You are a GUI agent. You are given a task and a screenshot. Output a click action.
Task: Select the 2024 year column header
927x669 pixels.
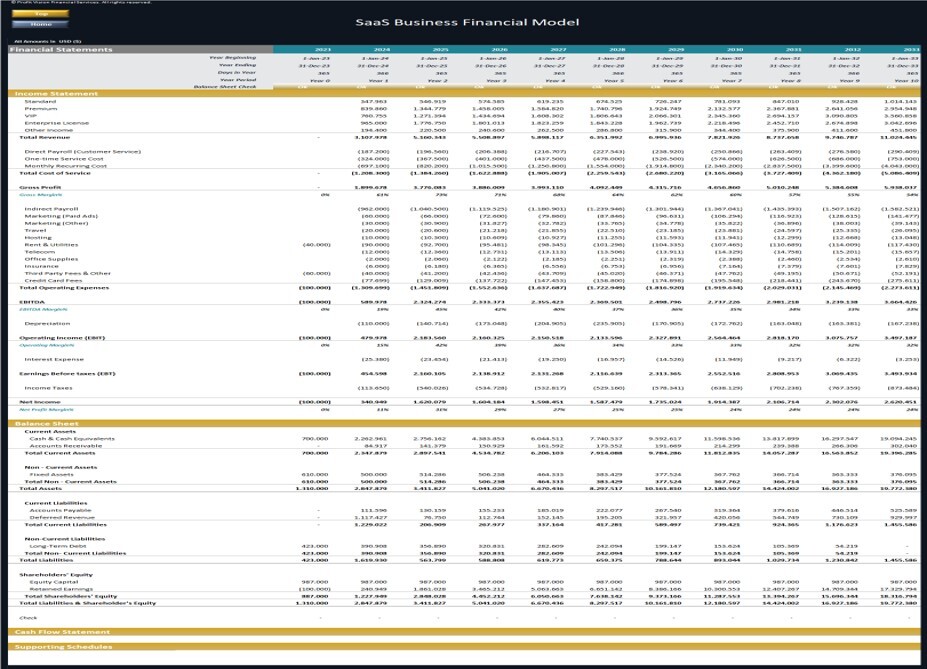381,50
